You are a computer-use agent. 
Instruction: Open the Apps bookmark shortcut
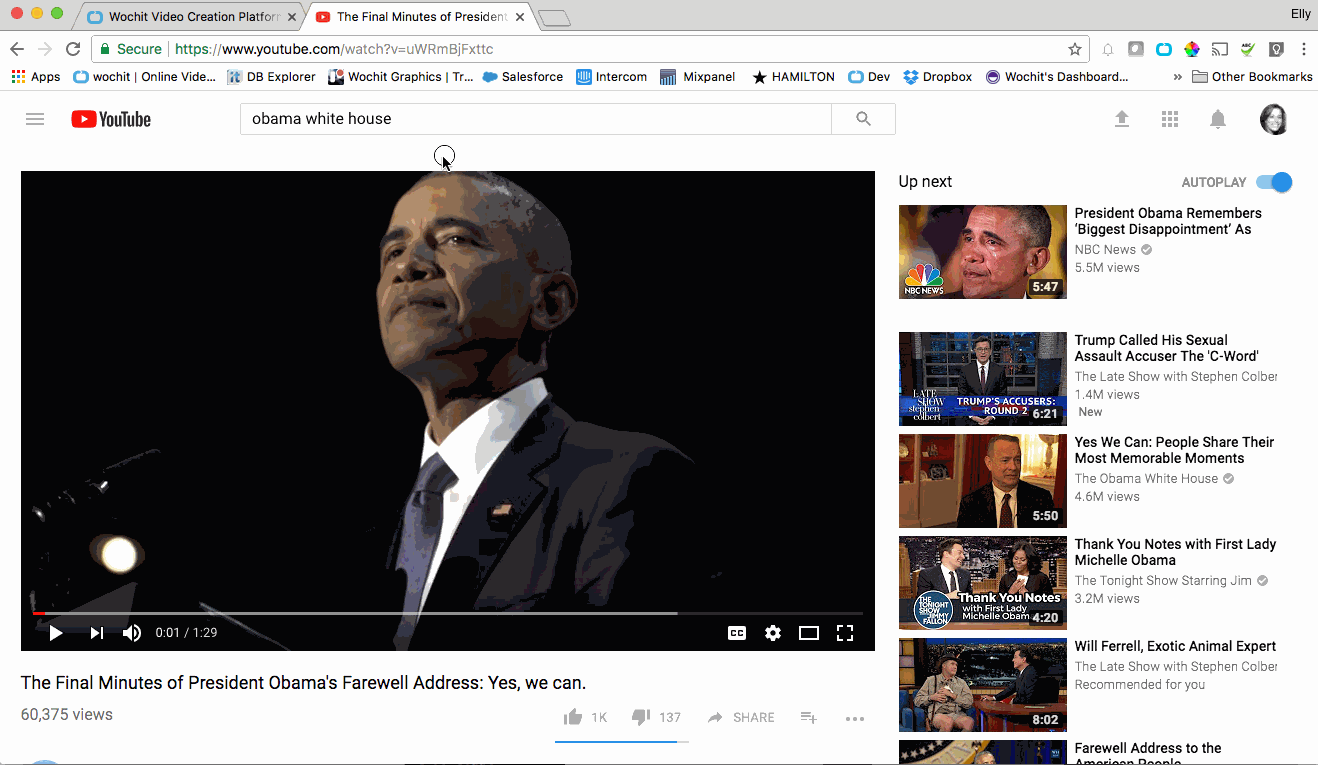click(x=36, y=77)
